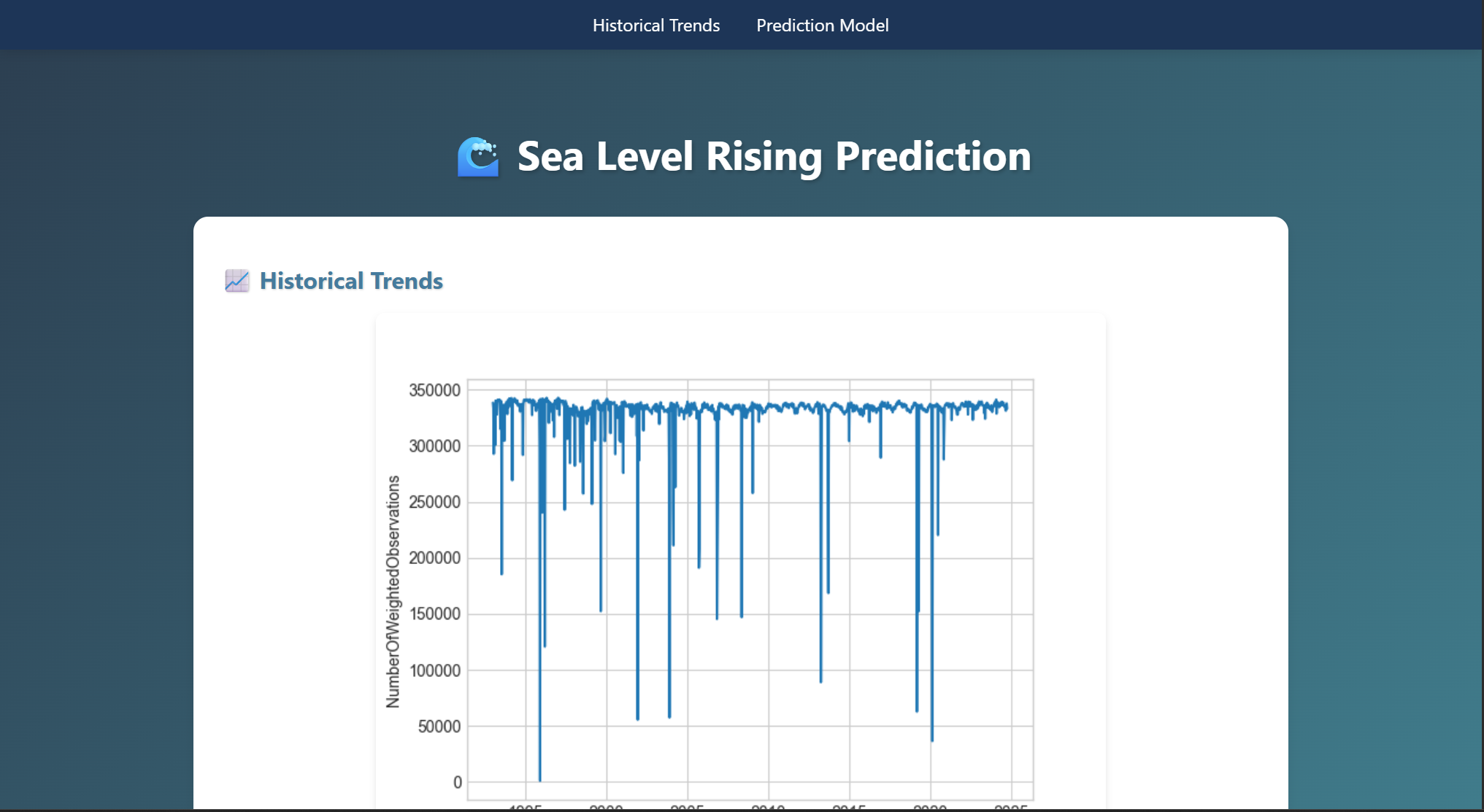This screenshot has width=1484, height=812.
Task: Click the right end of the blue data line
Action: coord(1007,407)
